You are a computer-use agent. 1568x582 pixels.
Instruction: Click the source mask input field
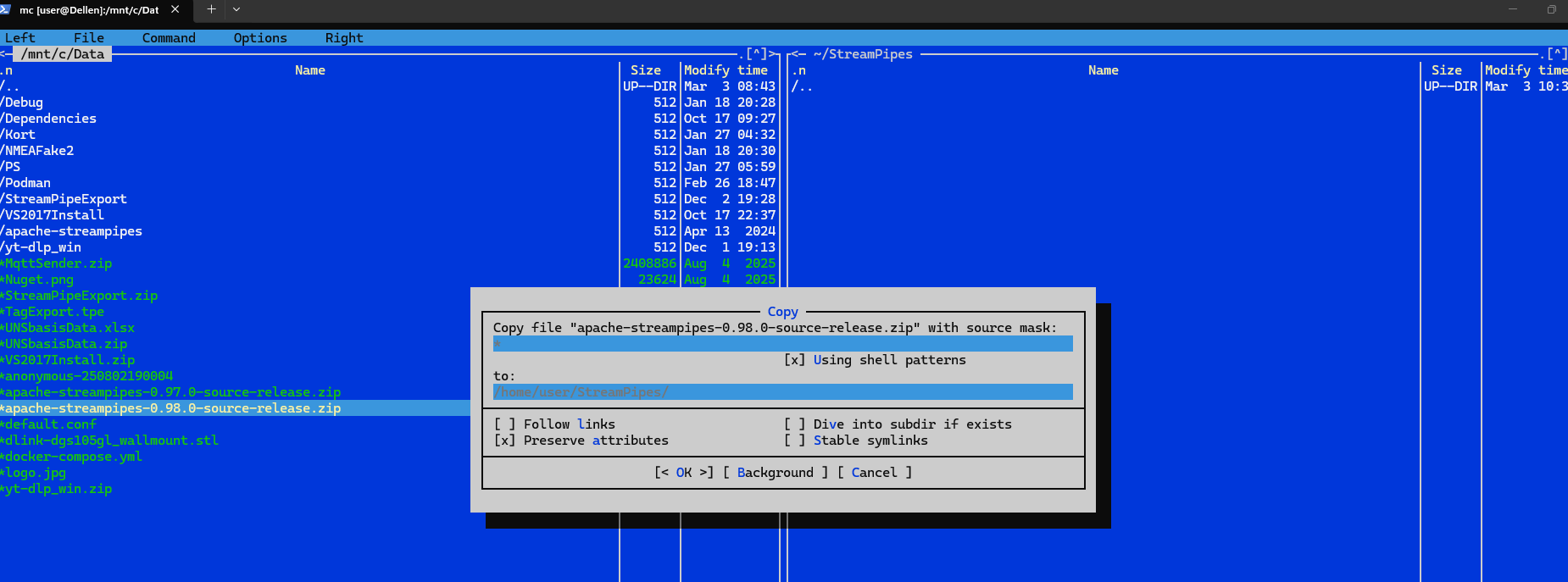(782, 344)
